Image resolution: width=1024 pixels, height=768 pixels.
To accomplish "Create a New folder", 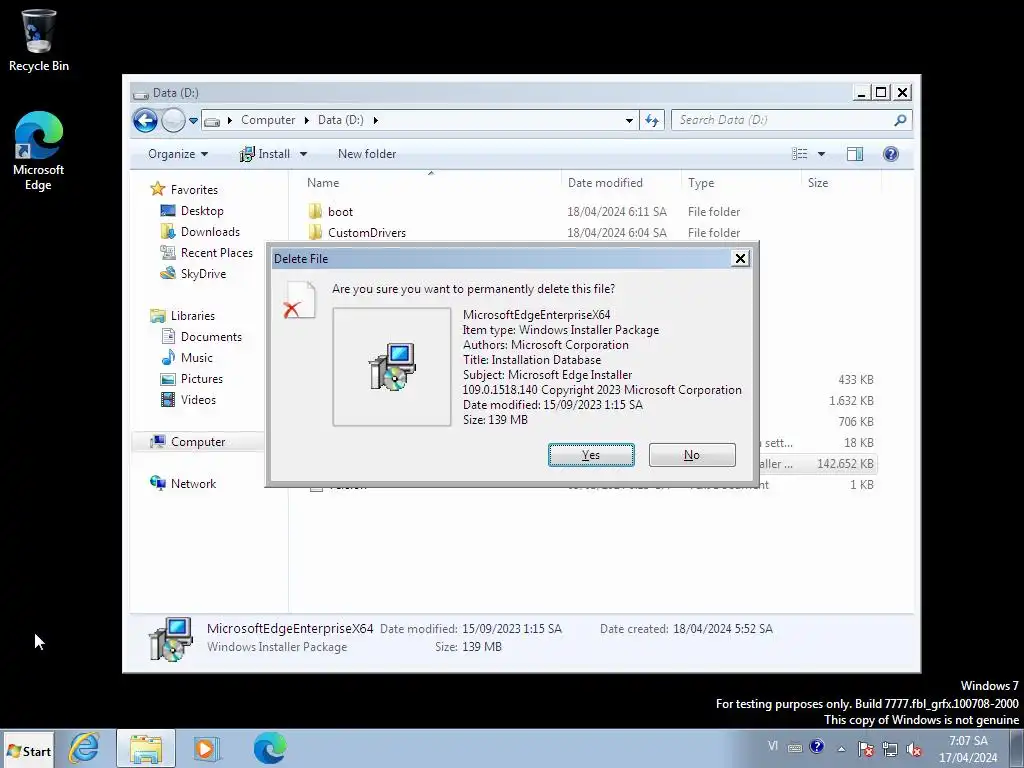I will point(367,154).
